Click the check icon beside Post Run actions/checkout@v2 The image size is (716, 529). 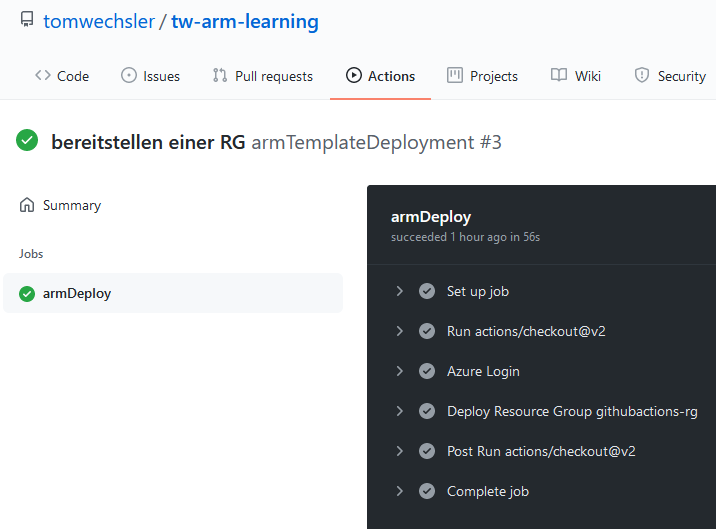(427, 451)
